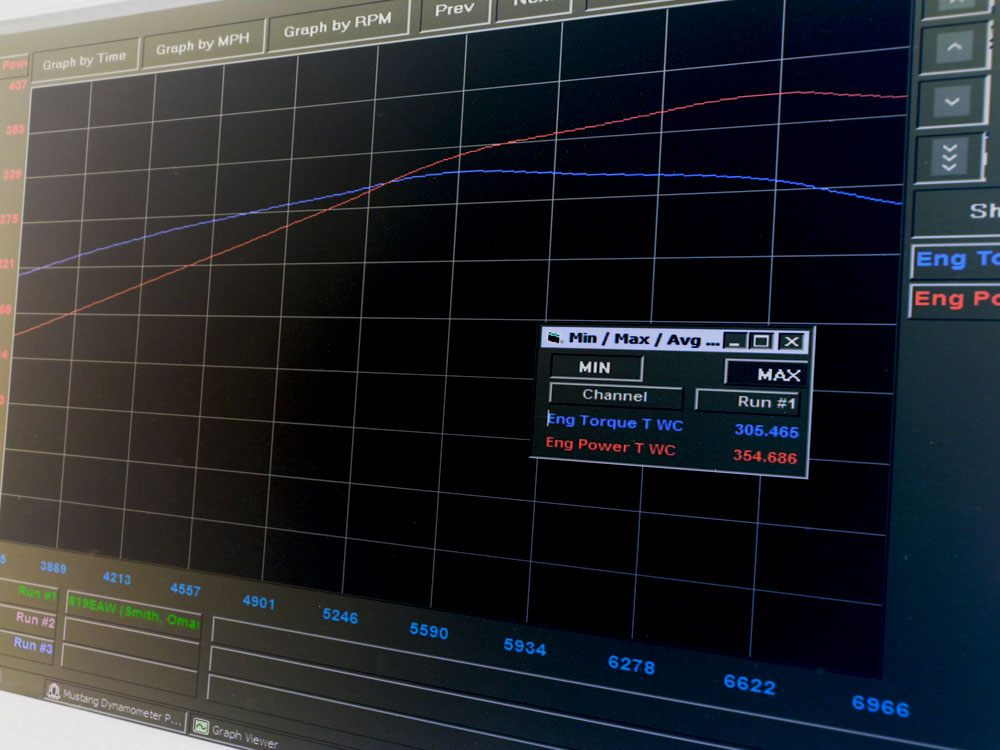The height and width of the screenshot is (750, 1000).
Task: Click the empty Run #2 field
Action: tap(130, 640)
